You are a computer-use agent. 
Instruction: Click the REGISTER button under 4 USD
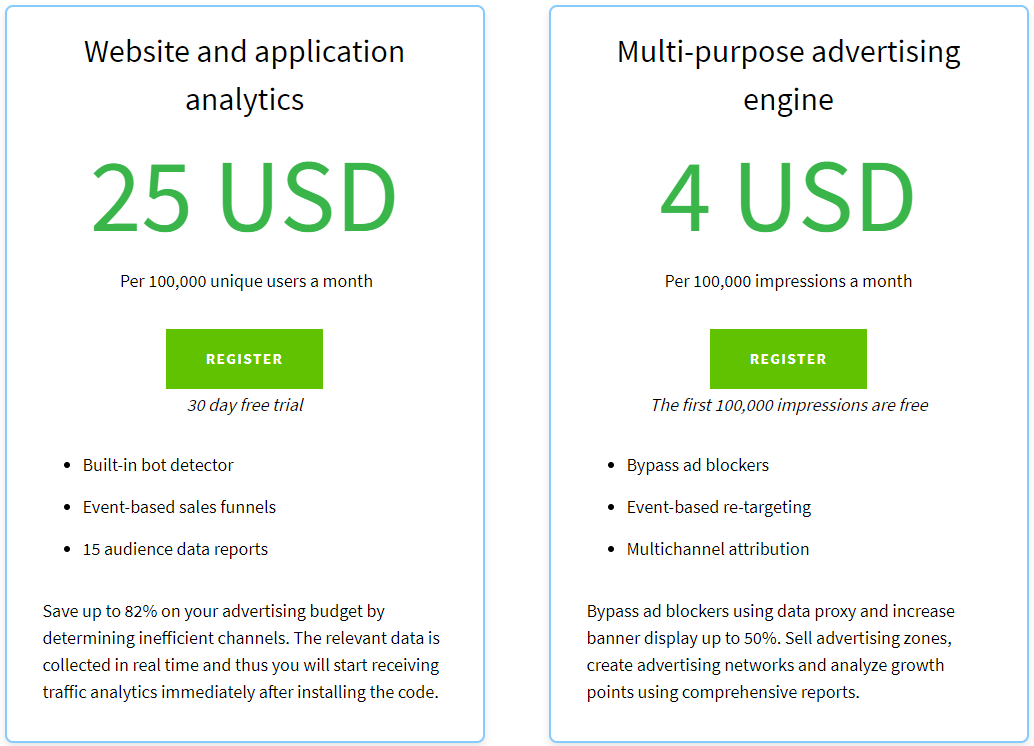(788, 358)
